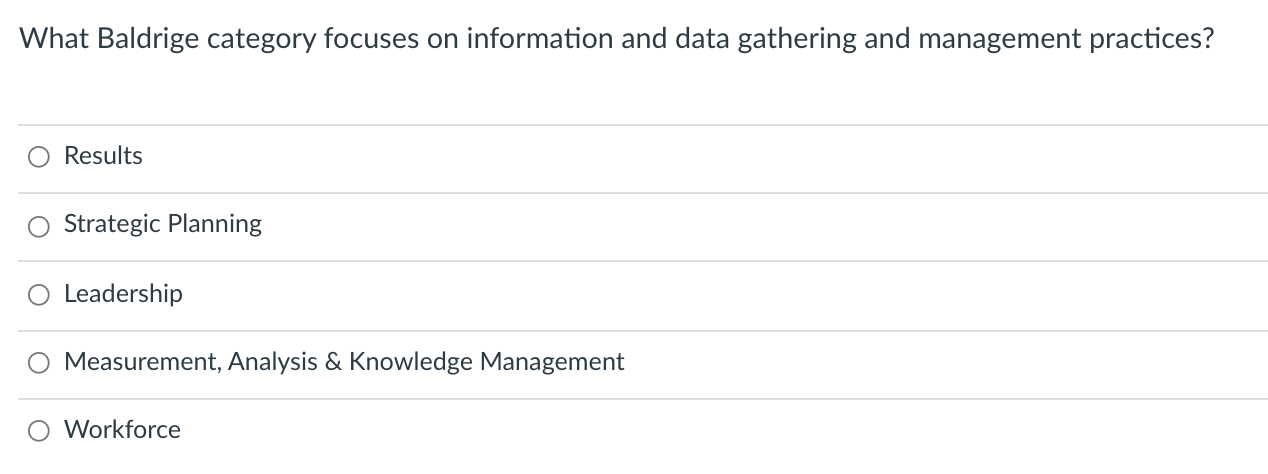
Task: Pick the Measurement, Analysis & Knowledge Management radio
Action: point(38,363)
